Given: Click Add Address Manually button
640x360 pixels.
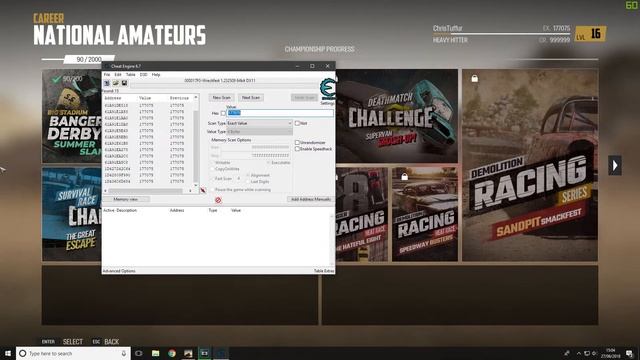Looking at the screenshot, I should [310, 199].
